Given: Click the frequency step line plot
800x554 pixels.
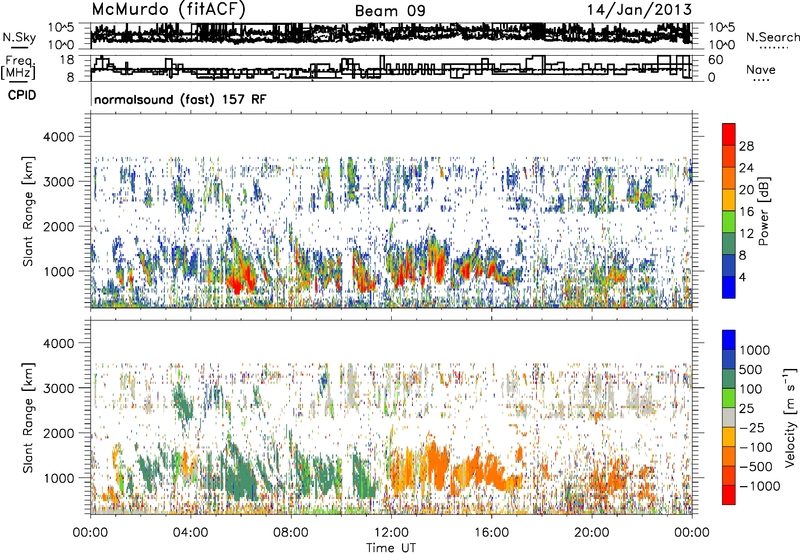Looking at the screenshot, I should (391, 67).
